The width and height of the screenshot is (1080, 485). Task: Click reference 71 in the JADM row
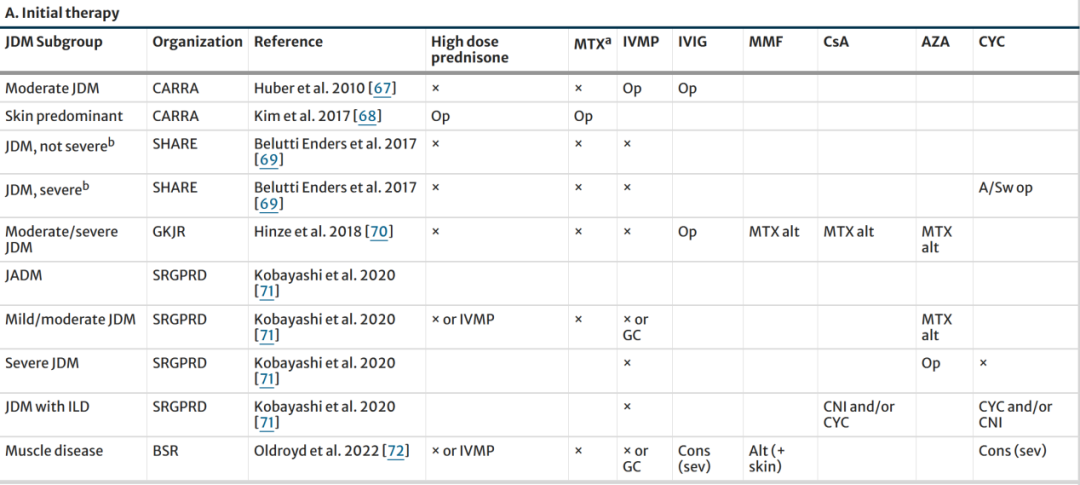(x=268, y=291)
